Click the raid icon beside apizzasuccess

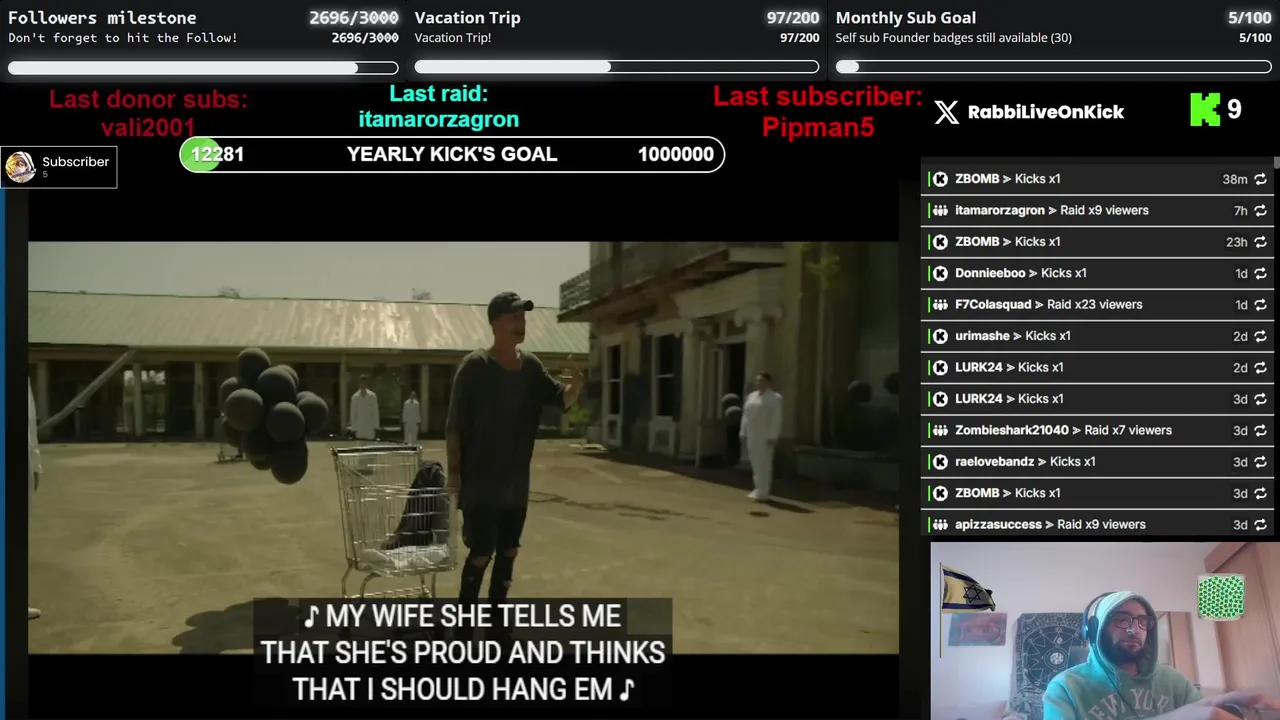[x=940, y=525]
